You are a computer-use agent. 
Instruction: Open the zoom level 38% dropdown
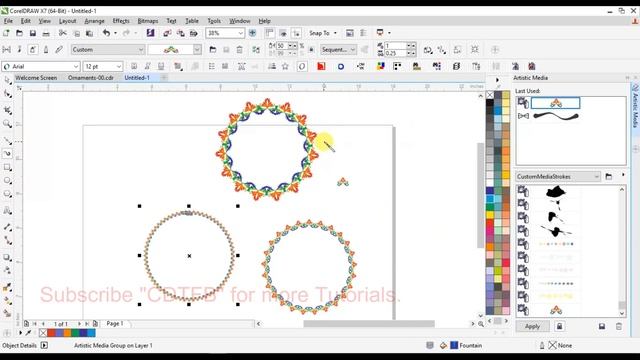[x=240, y=33]
